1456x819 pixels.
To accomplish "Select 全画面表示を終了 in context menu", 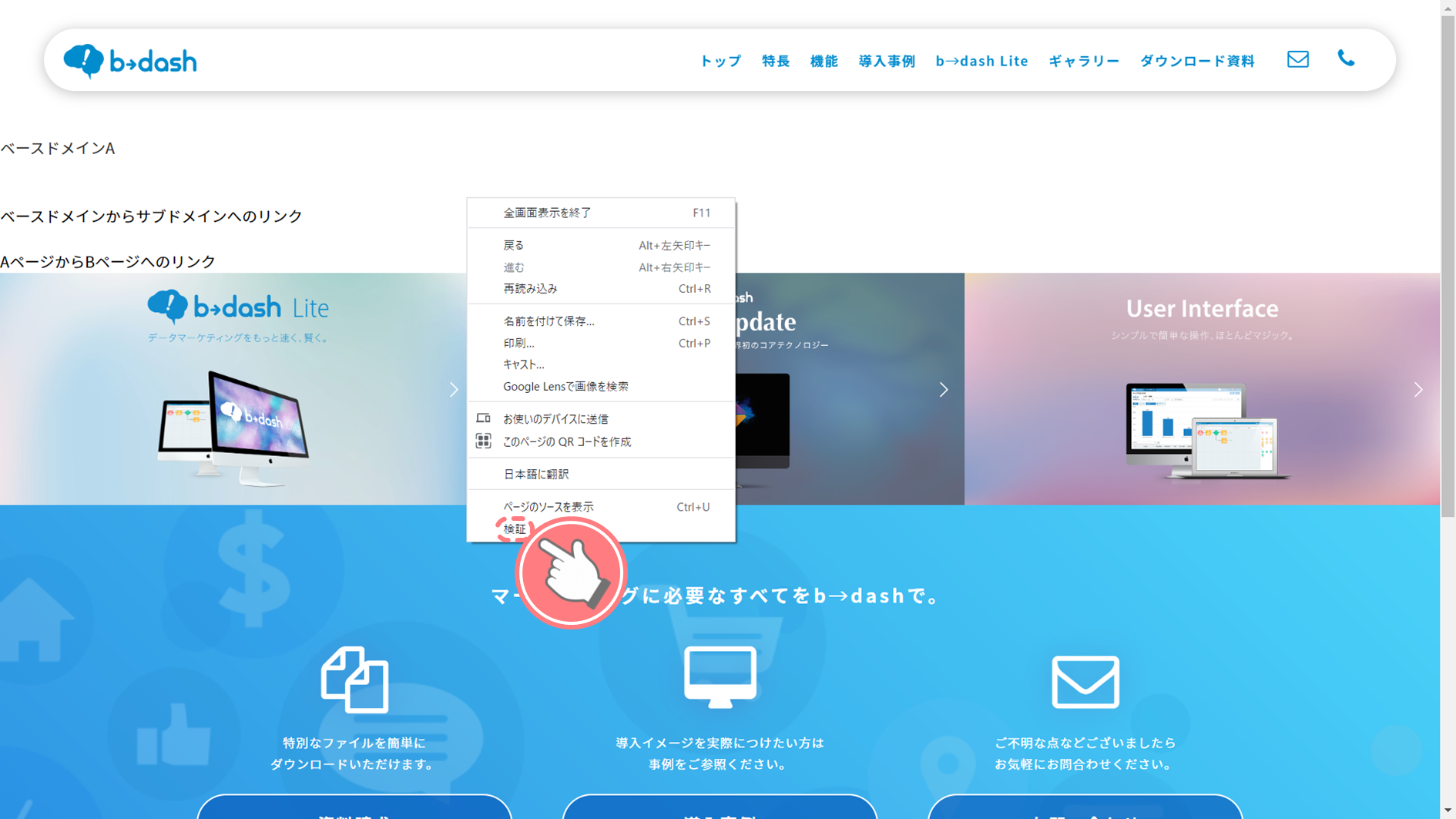I will click(x=601, y=213).
